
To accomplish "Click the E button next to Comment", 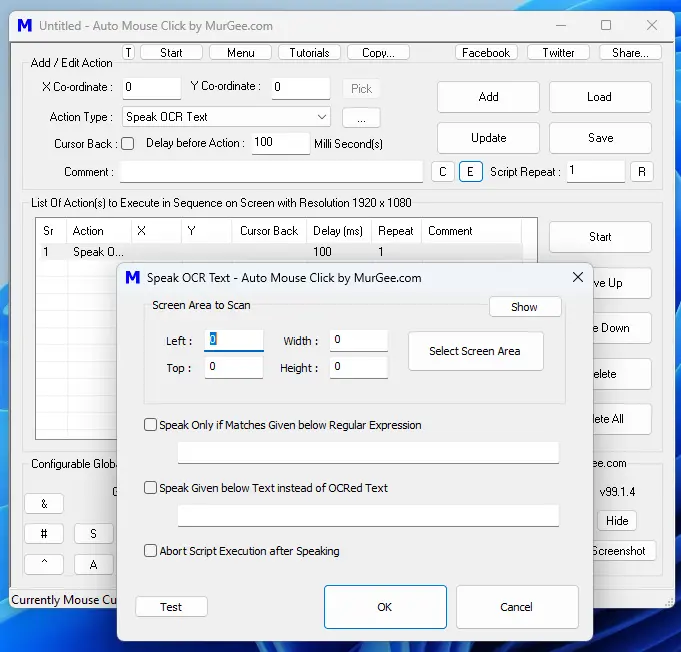I will (471, 172).
